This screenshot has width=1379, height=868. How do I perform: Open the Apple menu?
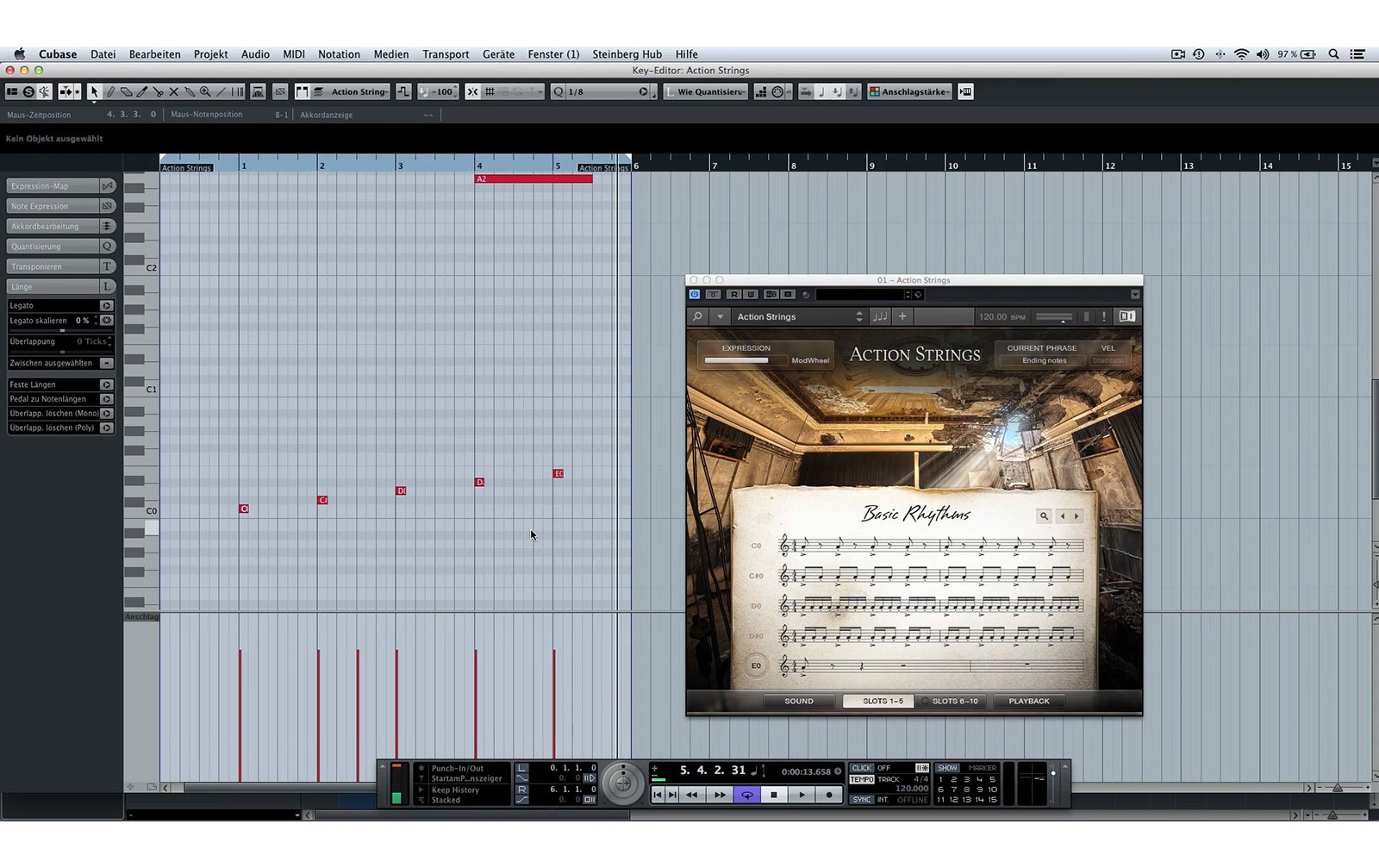pyautogui.click(x=19, y=53)
